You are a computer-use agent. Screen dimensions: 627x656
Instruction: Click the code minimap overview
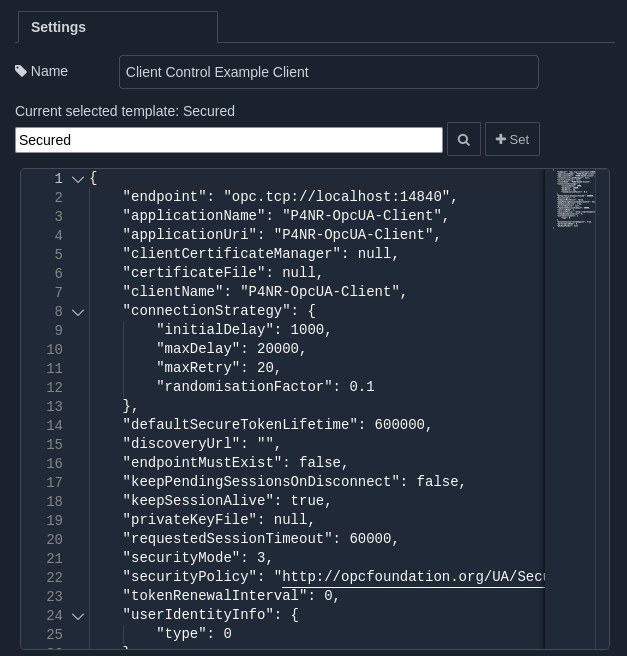pos(574,200)
